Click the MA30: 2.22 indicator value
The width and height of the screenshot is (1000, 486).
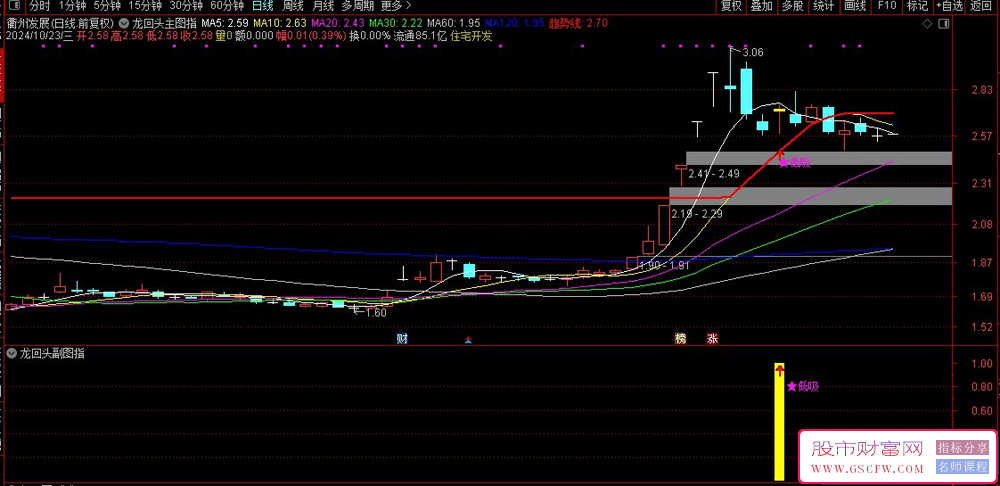pyautogui.click(x=396, y=24)
